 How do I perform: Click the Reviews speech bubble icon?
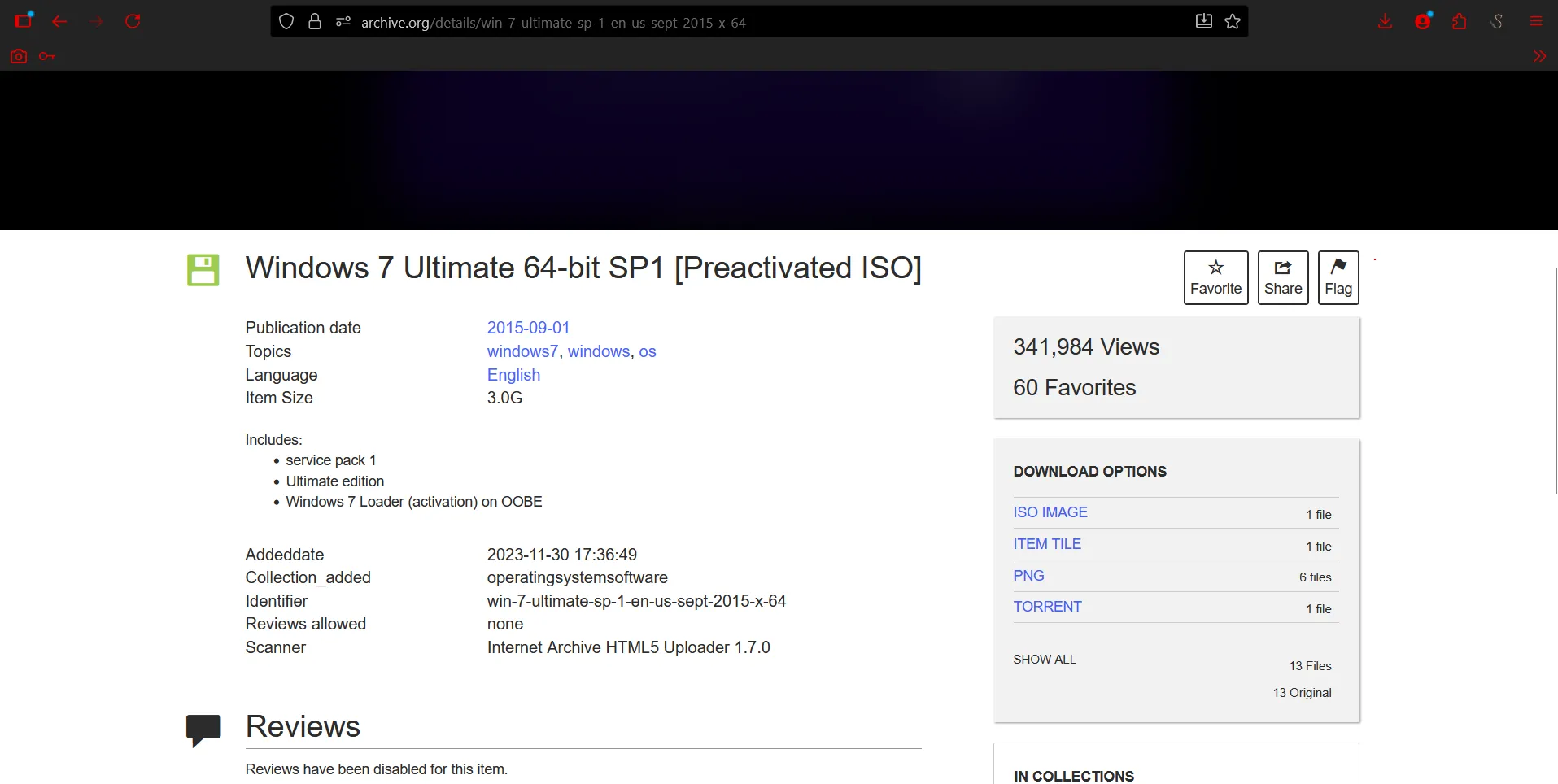tap(203, 730)
